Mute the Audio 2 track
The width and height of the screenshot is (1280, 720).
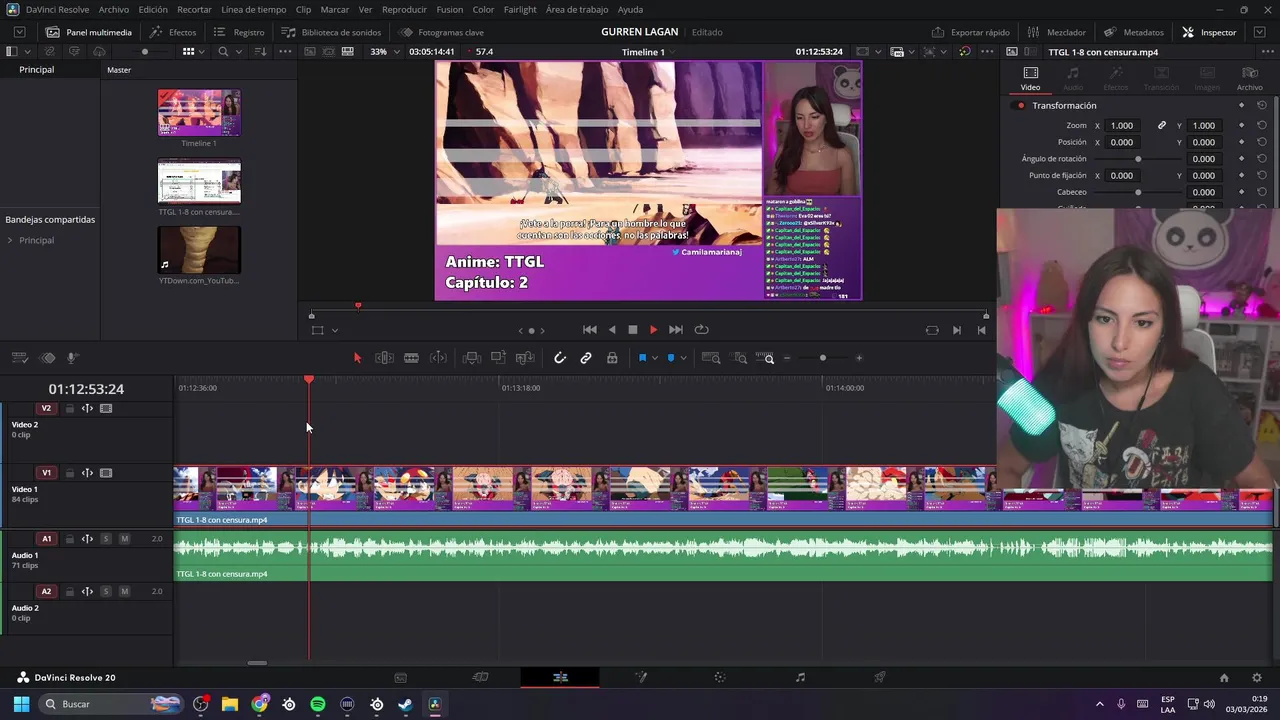pyautogui.click(x=124, y=591)
